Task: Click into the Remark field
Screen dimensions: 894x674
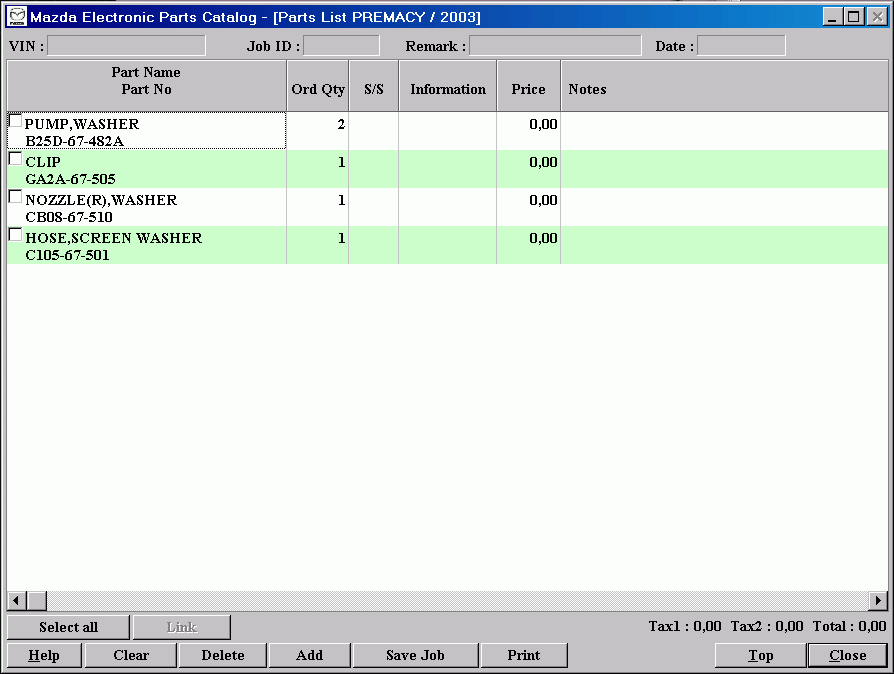Action: coord(555,46)
